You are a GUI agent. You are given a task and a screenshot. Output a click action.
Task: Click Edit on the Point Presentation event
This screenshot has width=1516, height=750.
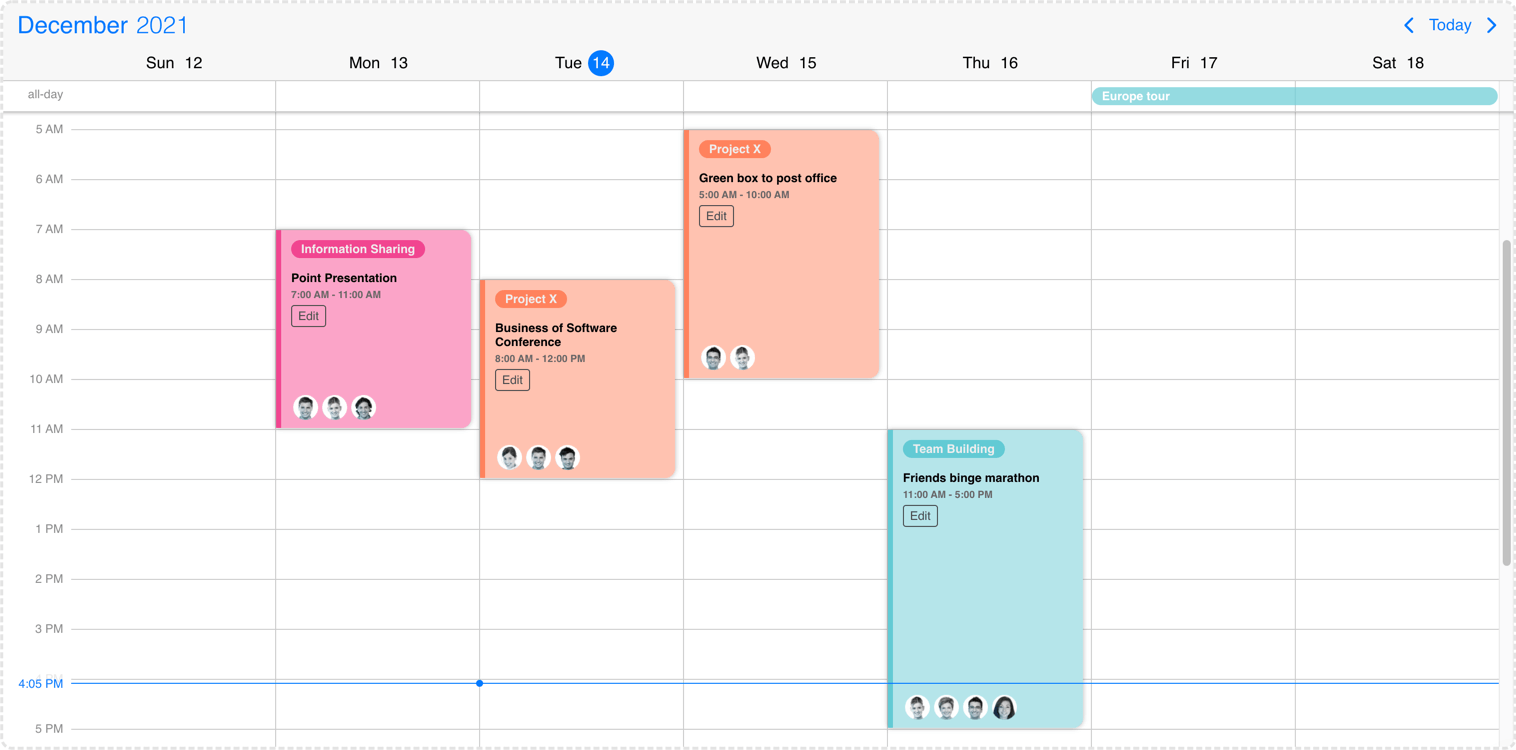pyautogui.click(x=308, y=316)
